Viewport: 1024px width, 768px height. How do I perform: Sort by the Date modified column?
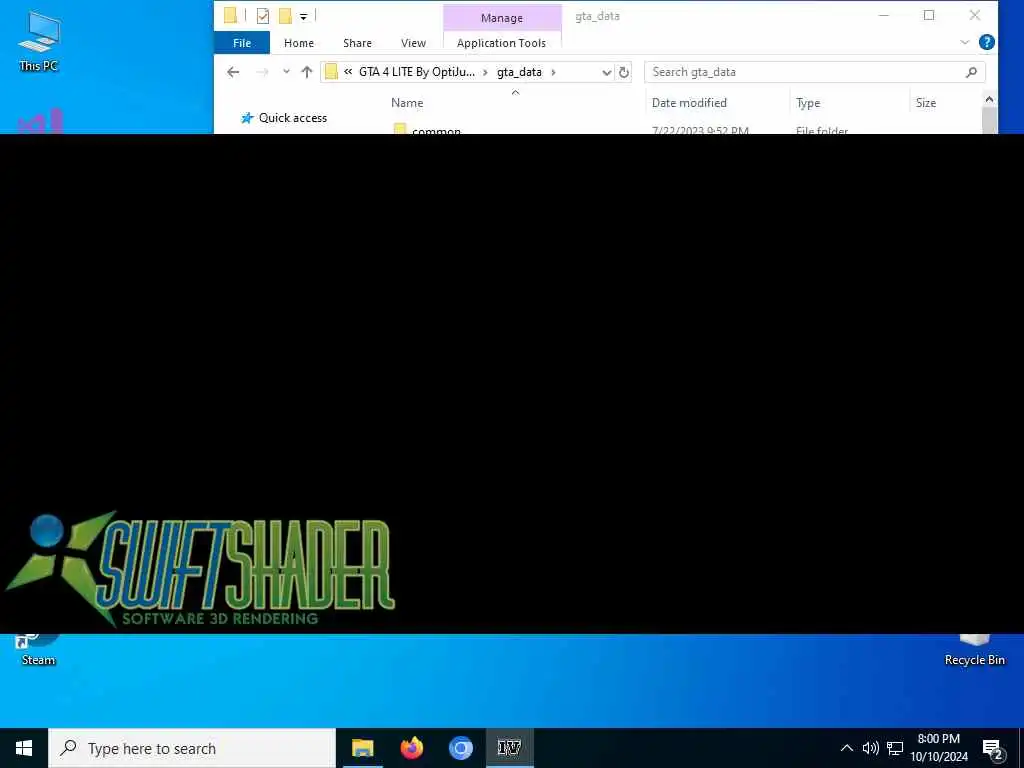pos(689,103)
